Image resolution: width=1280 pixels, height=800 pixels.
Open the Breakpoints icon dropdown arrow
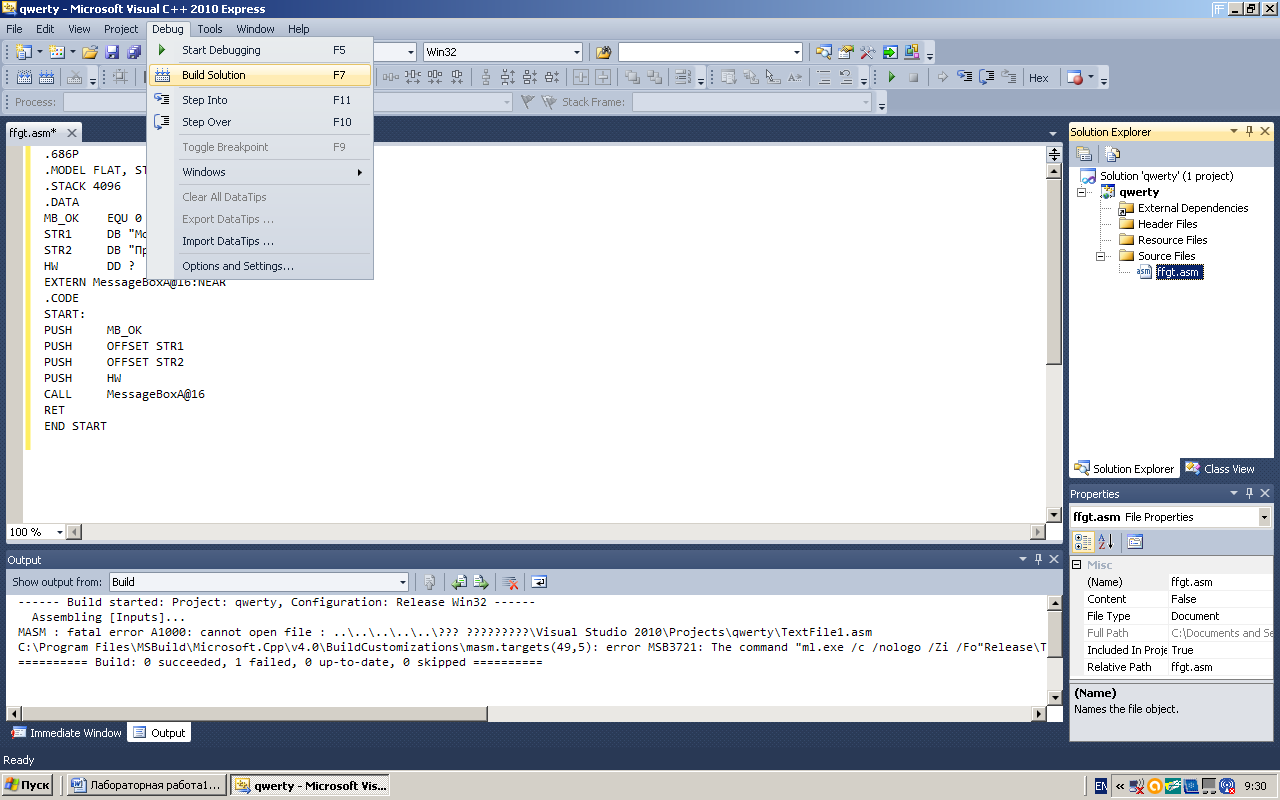(x=1091, y=77)
